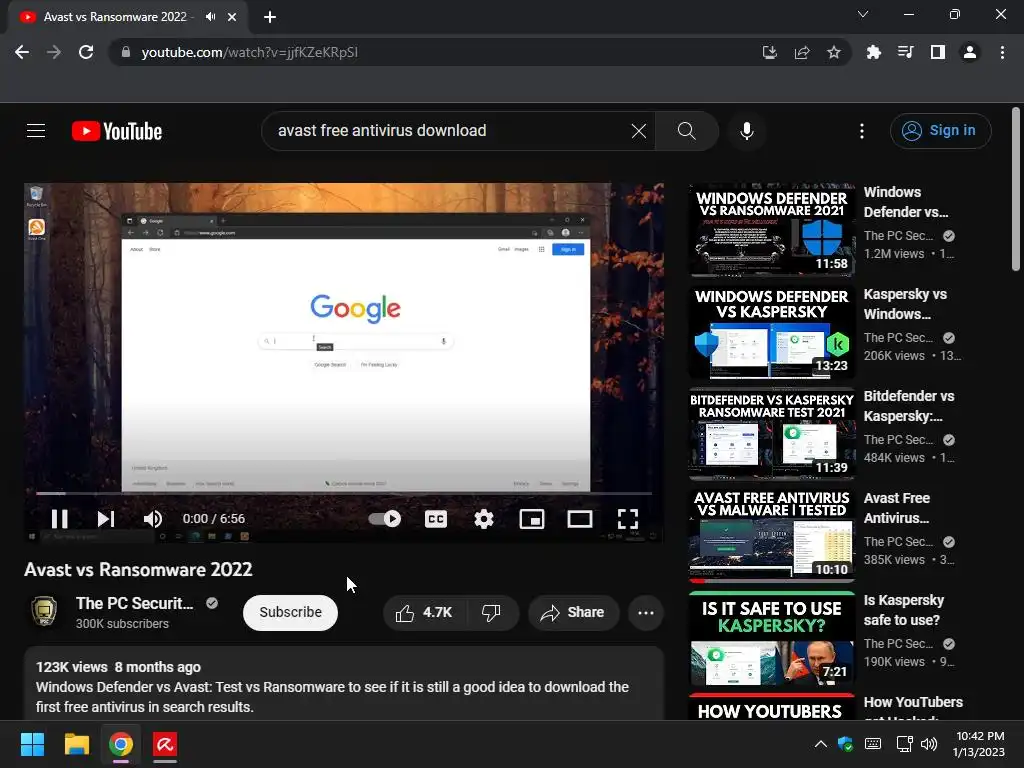Open Windows Defender vs Kaspersky thumbnail
The image size is (1024, 768).
pyautogui.click(x=772, y=331)
